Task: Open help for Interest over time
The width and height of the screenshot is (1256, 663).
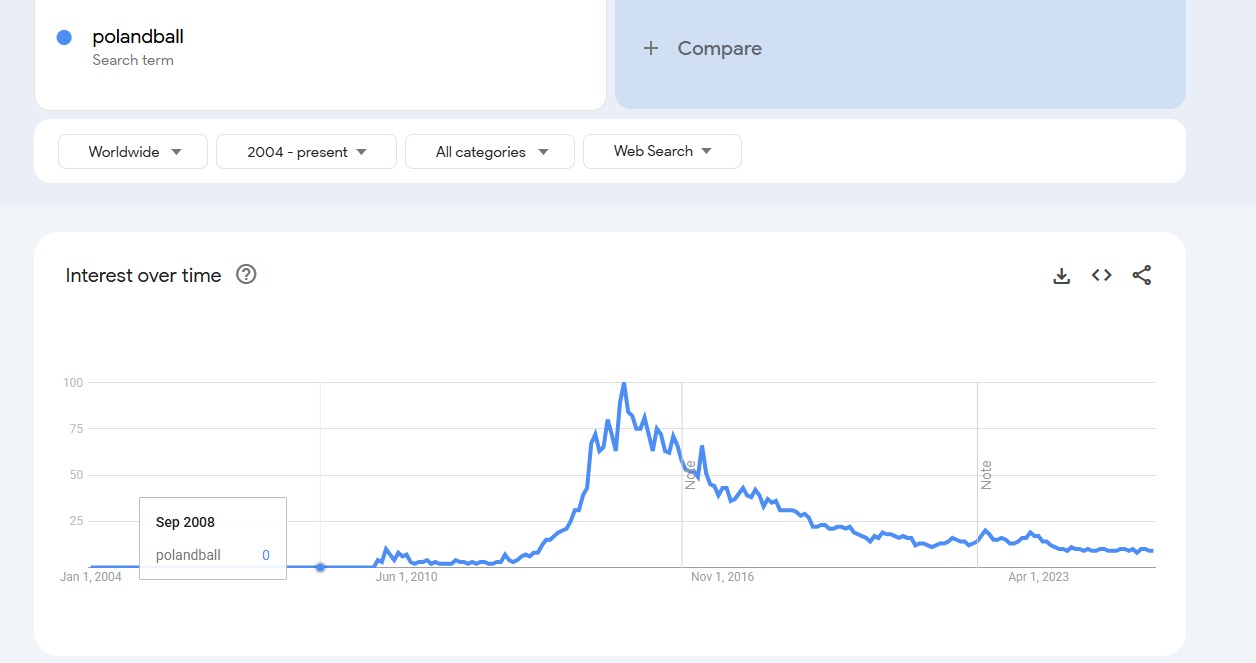Action: (246, 274)
